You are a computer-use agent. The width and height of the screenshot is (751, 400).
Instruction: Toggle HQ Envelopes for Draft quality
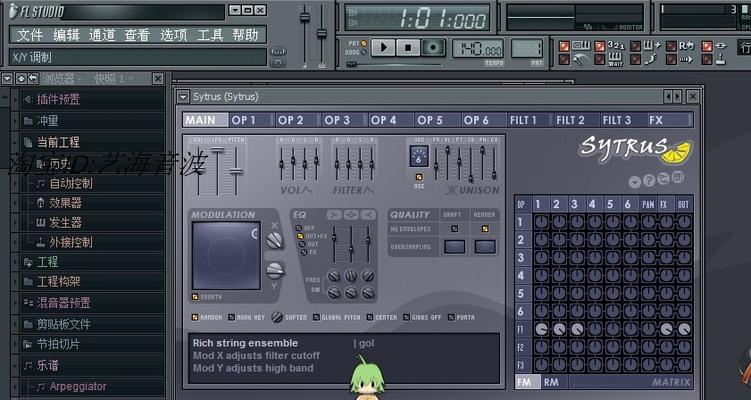(455, 229)
